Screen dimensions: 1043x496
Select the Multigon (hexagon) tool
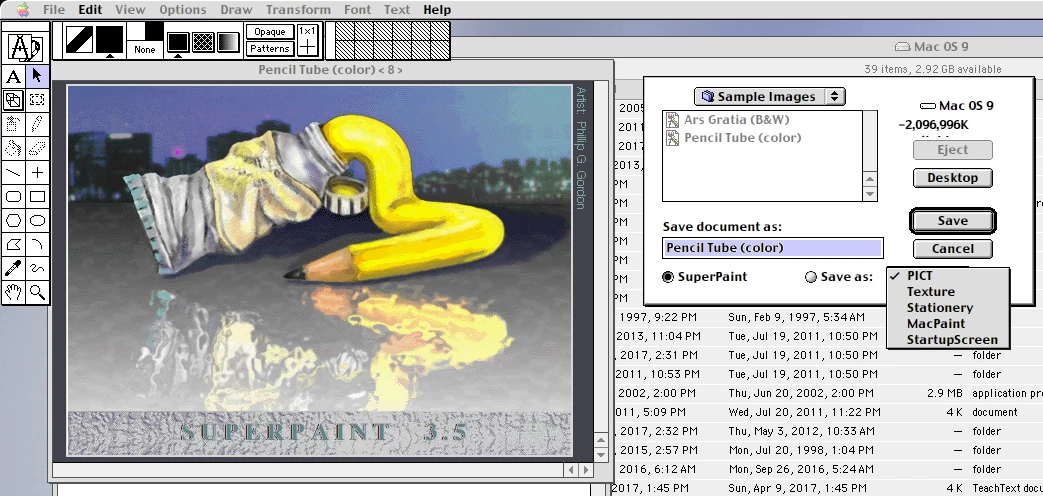pyautogui.click(x=13, y=220)
